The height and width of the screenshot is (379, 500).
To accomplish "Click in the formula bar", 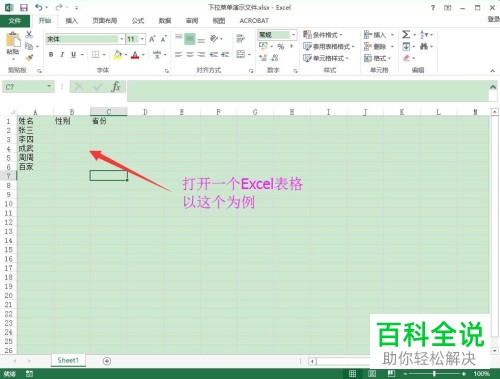I will click(x=308, y=91).
